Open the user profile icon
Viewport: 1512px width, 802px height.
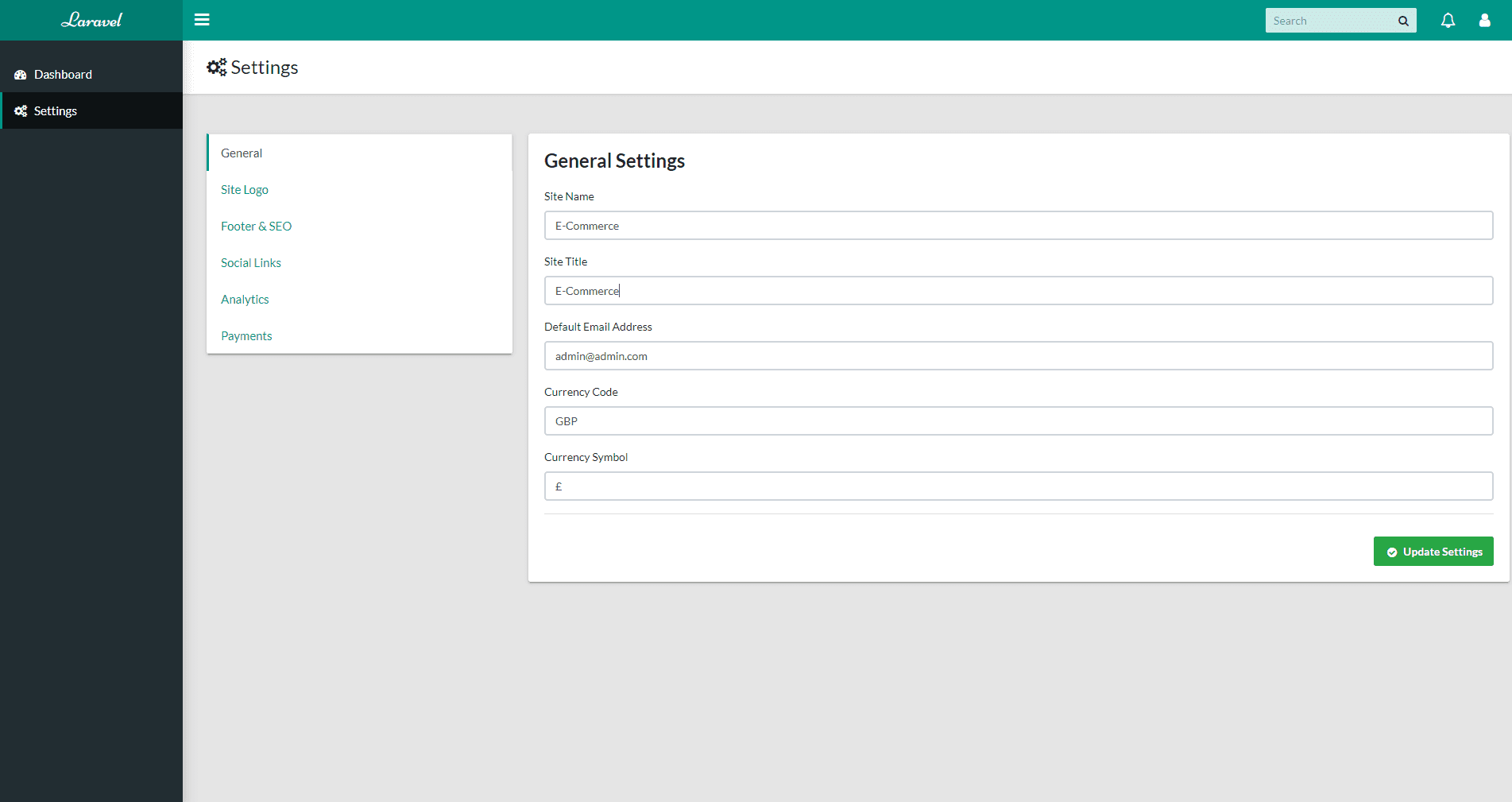(x=1484, y=20)
